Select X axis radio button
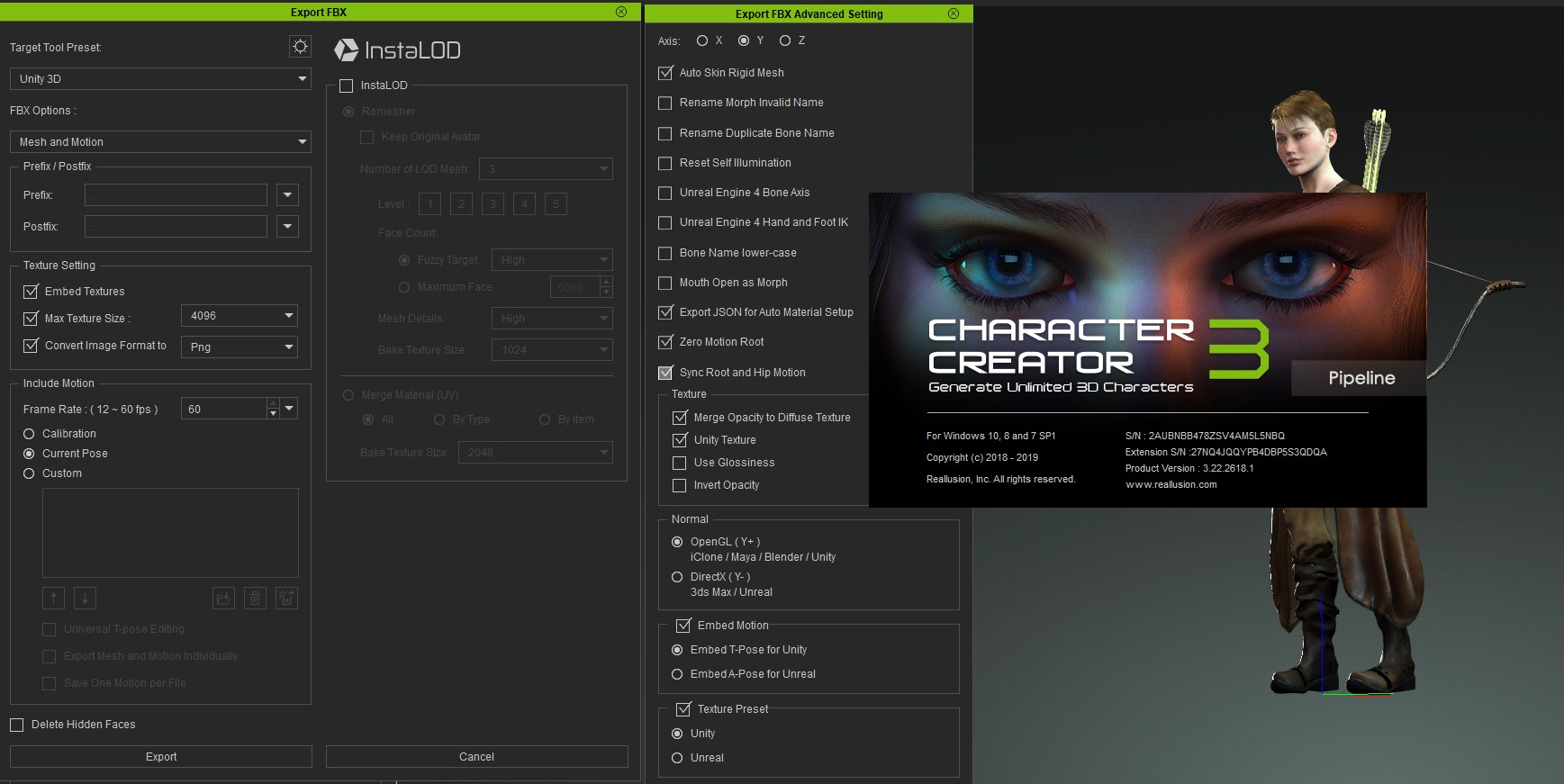1564x784 pixels. coord(702,41)
